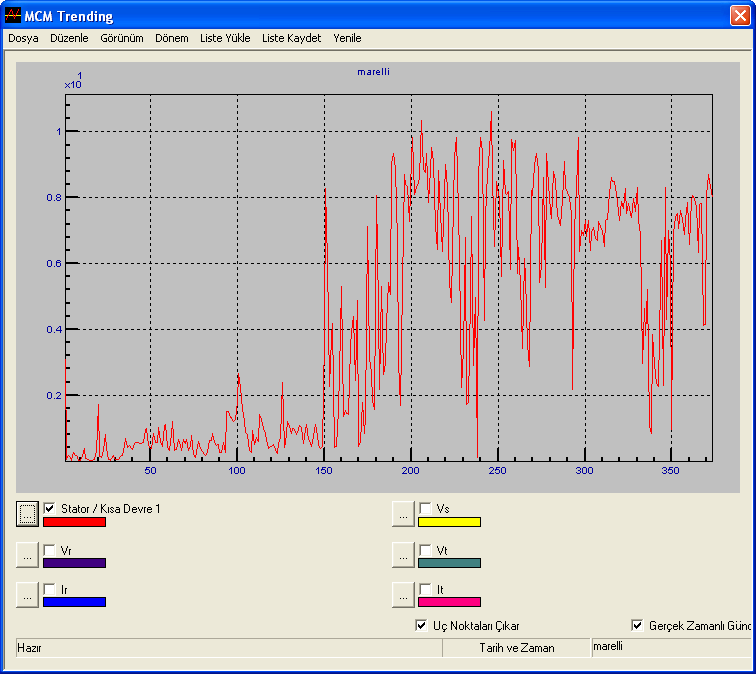The image size is (756, 674).
Task: Open the Görünüm menu
Action: point(122,38)
